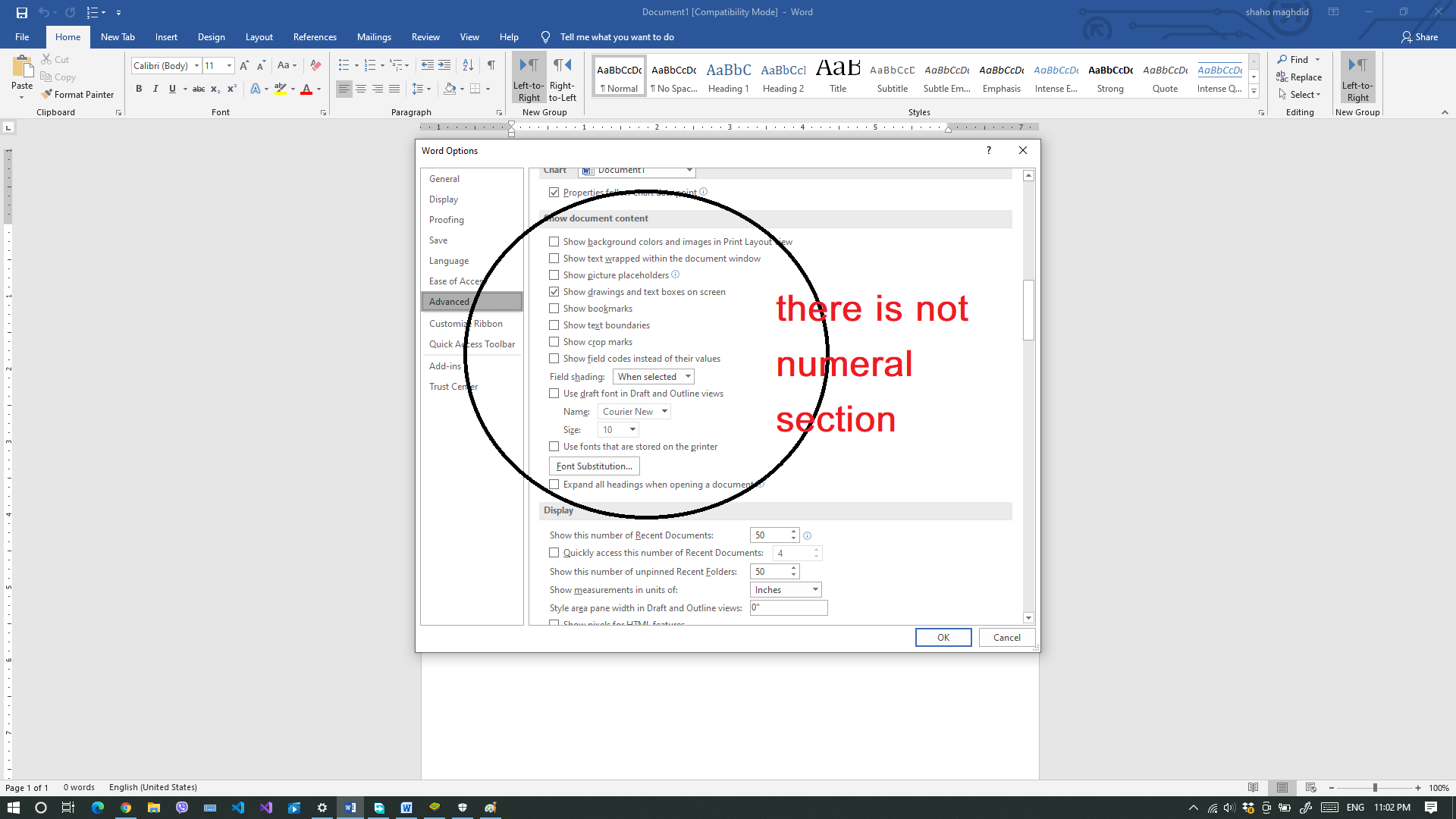Click the Sort icon in Paragraph group
Screen dimensions: 1456x819
click(x=468, y=65)
